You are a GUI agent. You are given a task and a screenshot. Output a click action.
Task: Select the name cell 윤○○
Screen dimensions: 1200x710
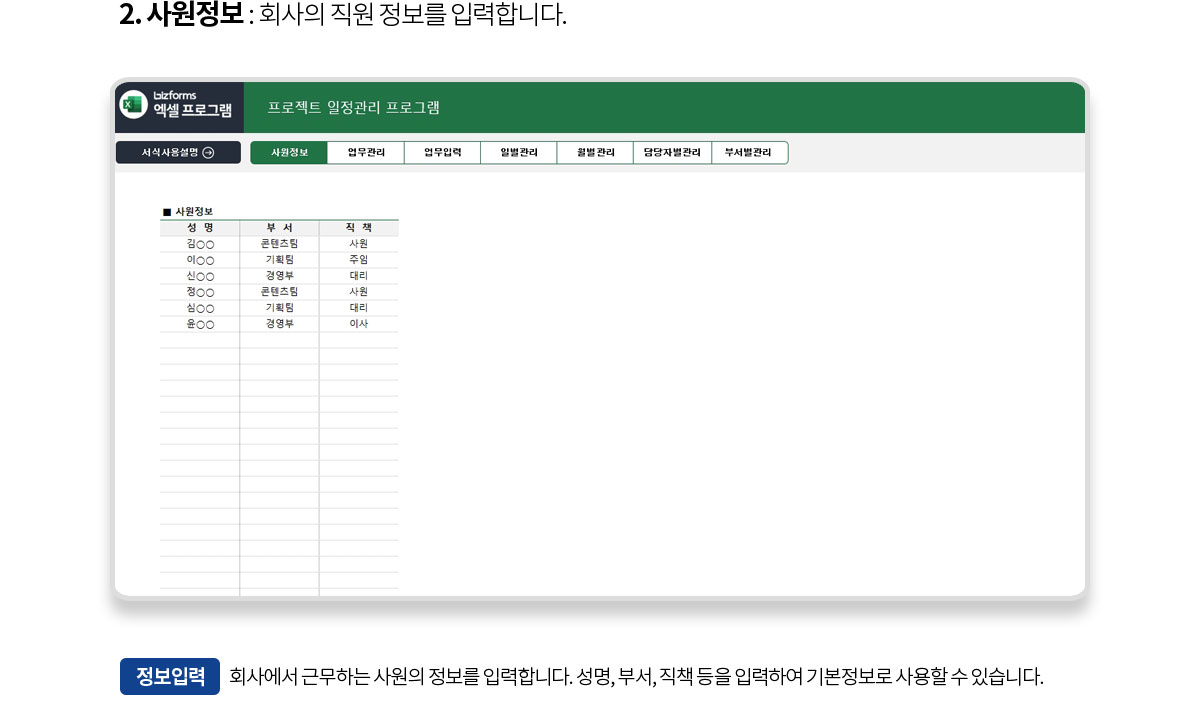(200, 324)
